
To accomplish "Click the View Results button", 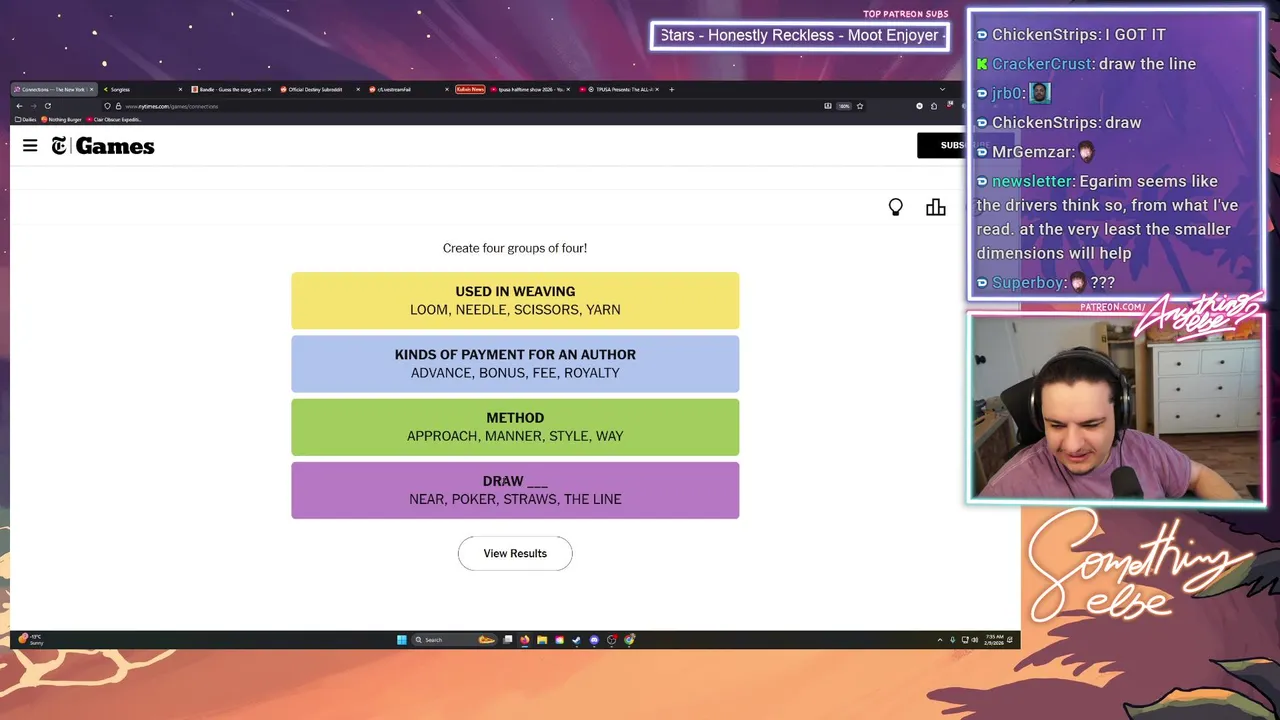I will [515, 553].
